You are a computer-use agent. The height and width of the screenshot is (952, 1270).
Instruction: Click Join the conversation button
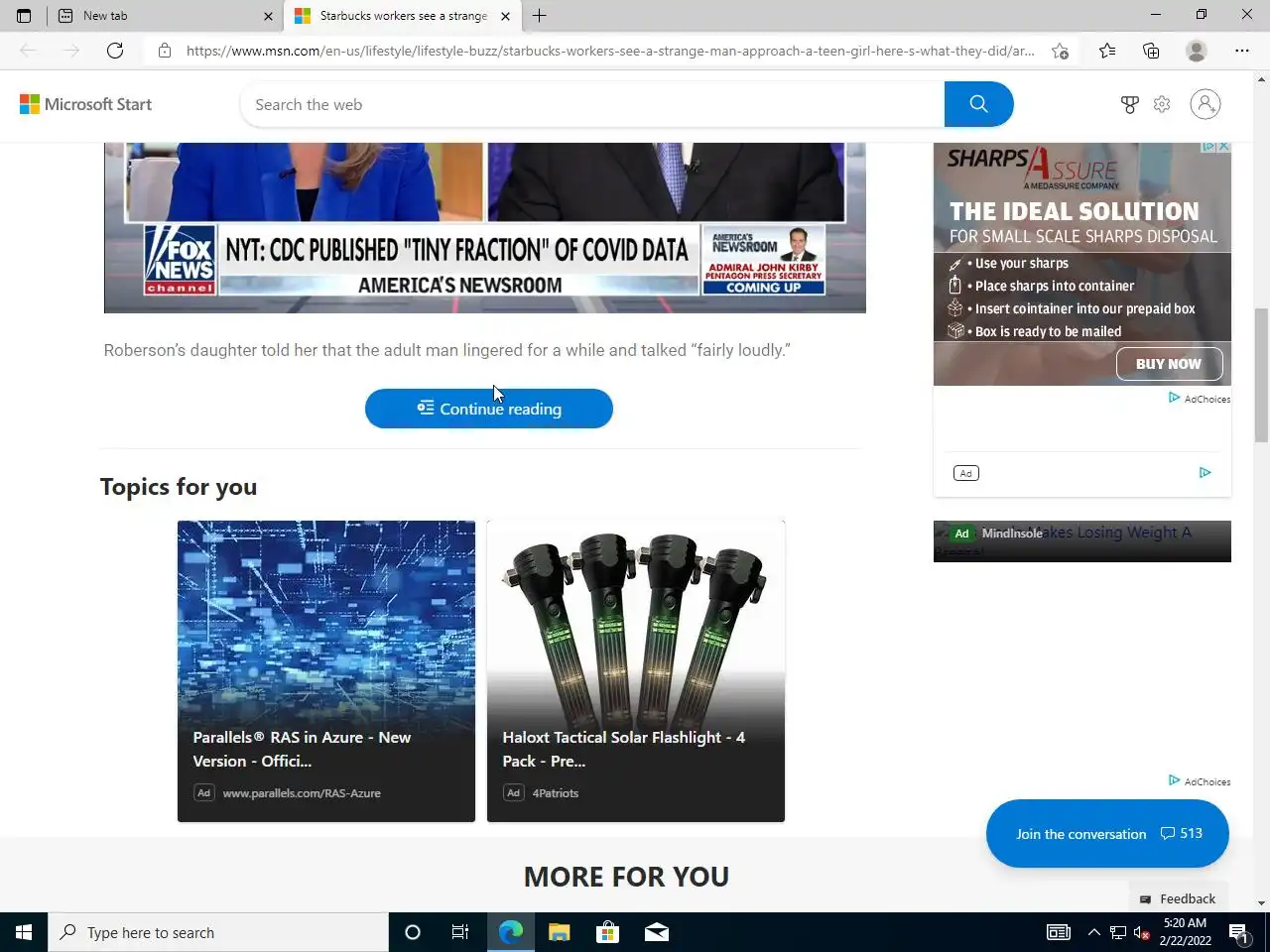coord(1107,834)
